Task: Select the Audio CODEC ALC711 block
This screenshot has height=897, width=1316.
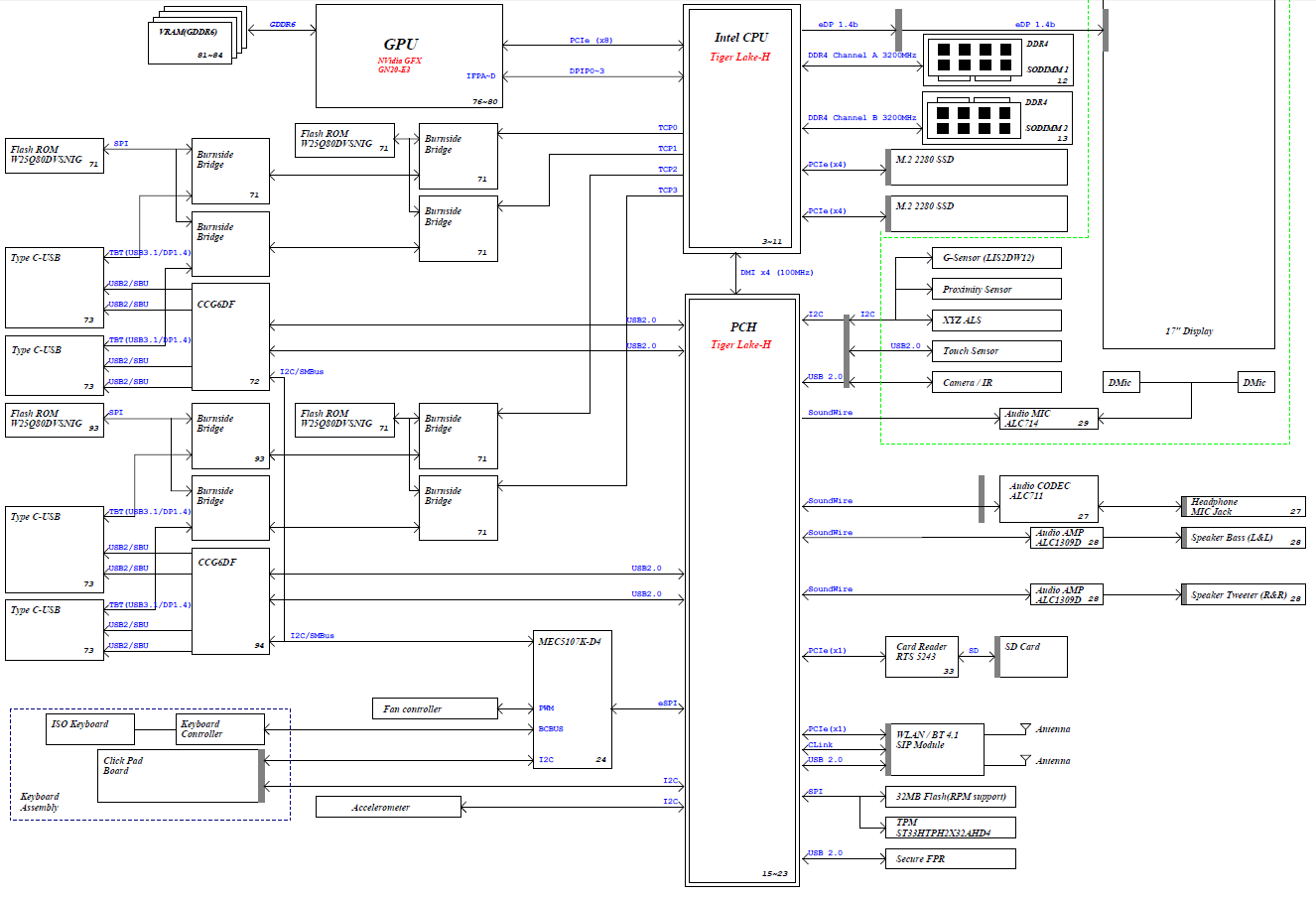Action: pos(1048,499)
